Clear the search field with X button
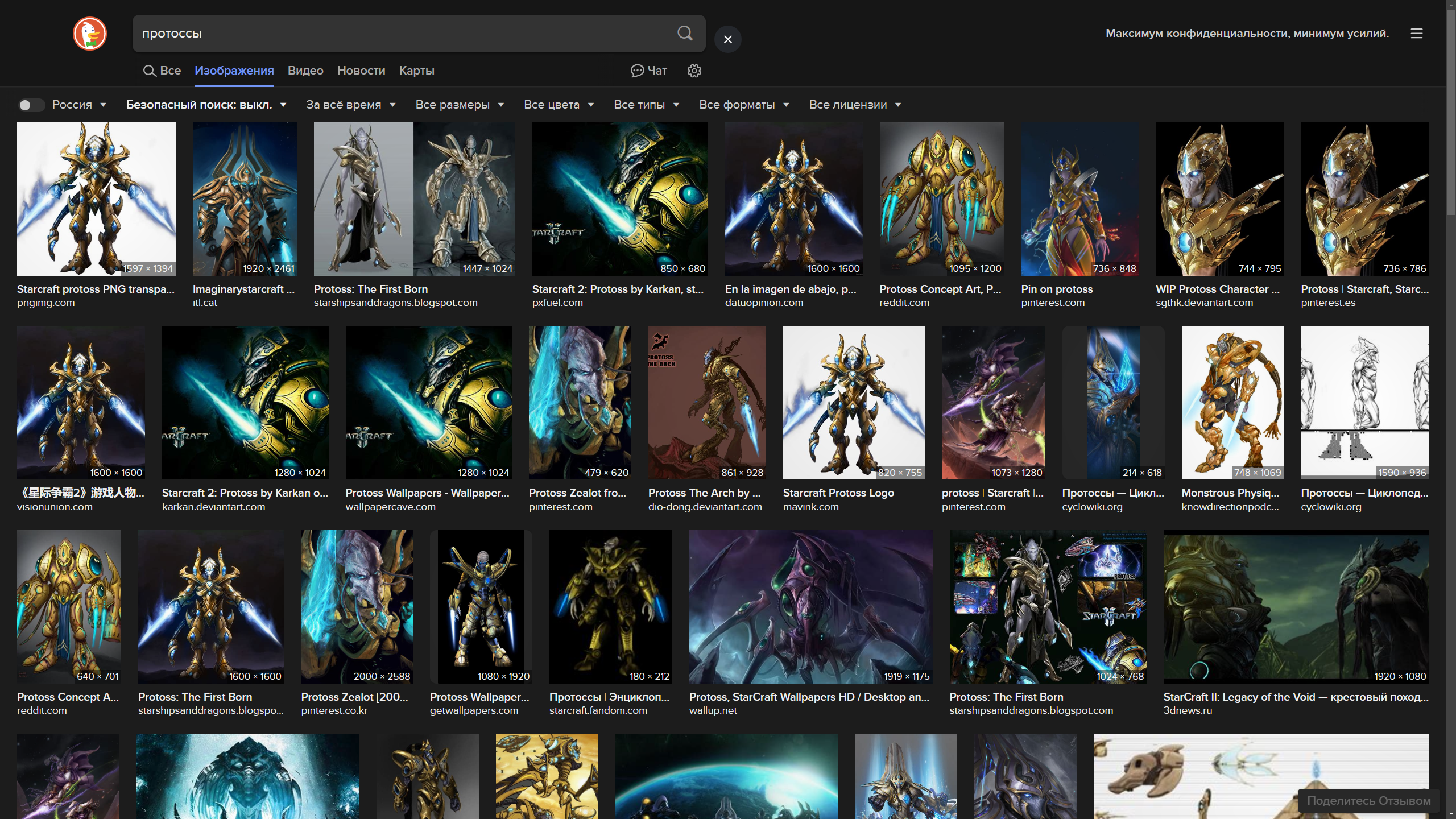The height and width of the screenshot is (819, 1456). (x=727, y=39)
